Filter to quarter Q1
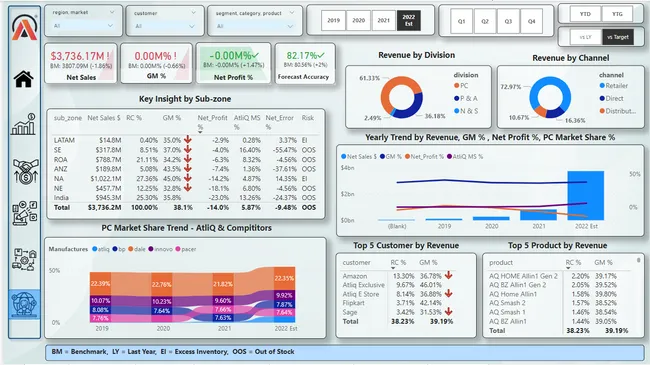Image resolution: width=650 pixels, height=365 pixels. click(x=461, y=21)
